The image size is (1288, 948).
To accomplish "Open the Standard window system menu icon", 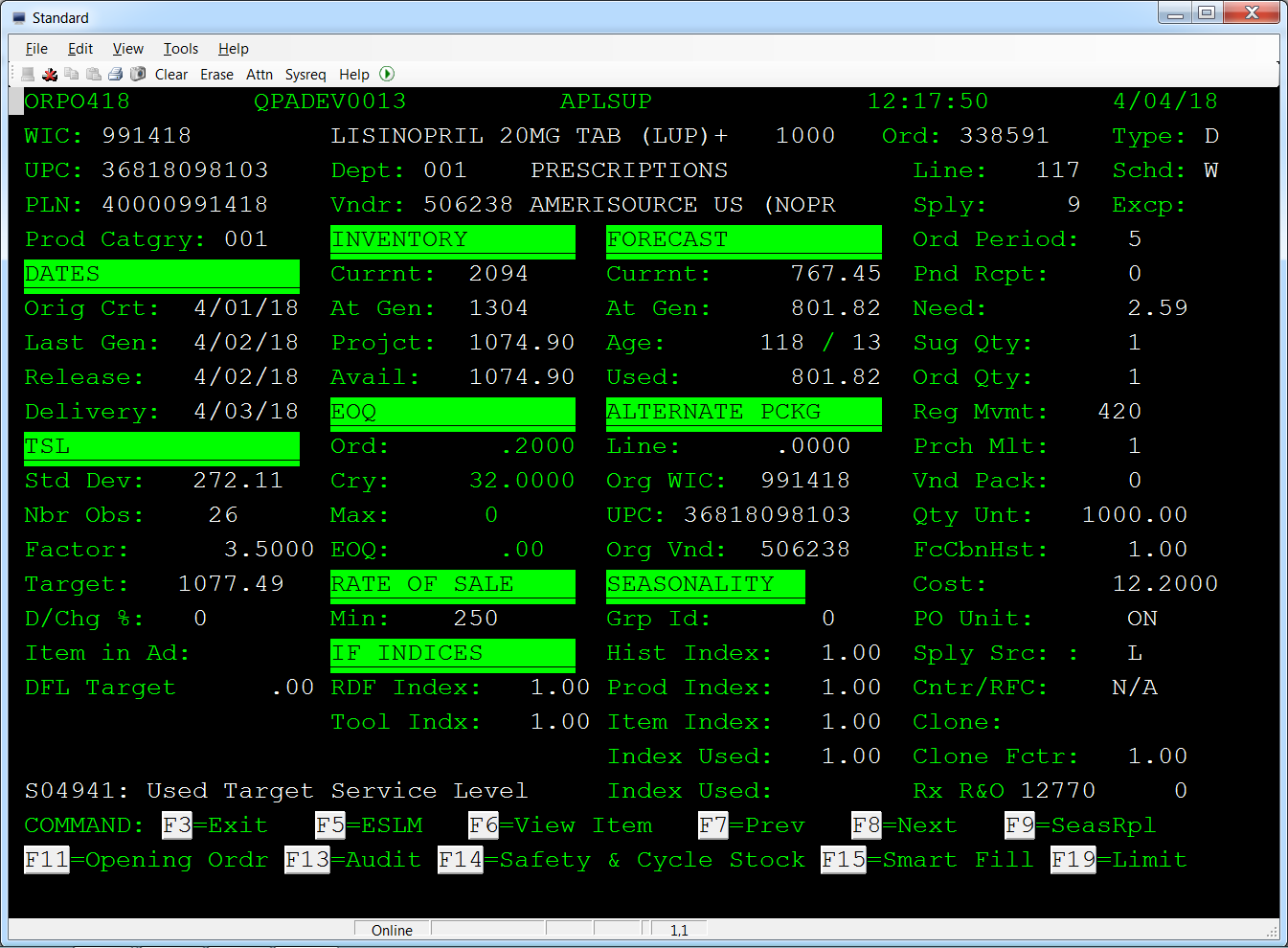I will (x=17, y=16).
